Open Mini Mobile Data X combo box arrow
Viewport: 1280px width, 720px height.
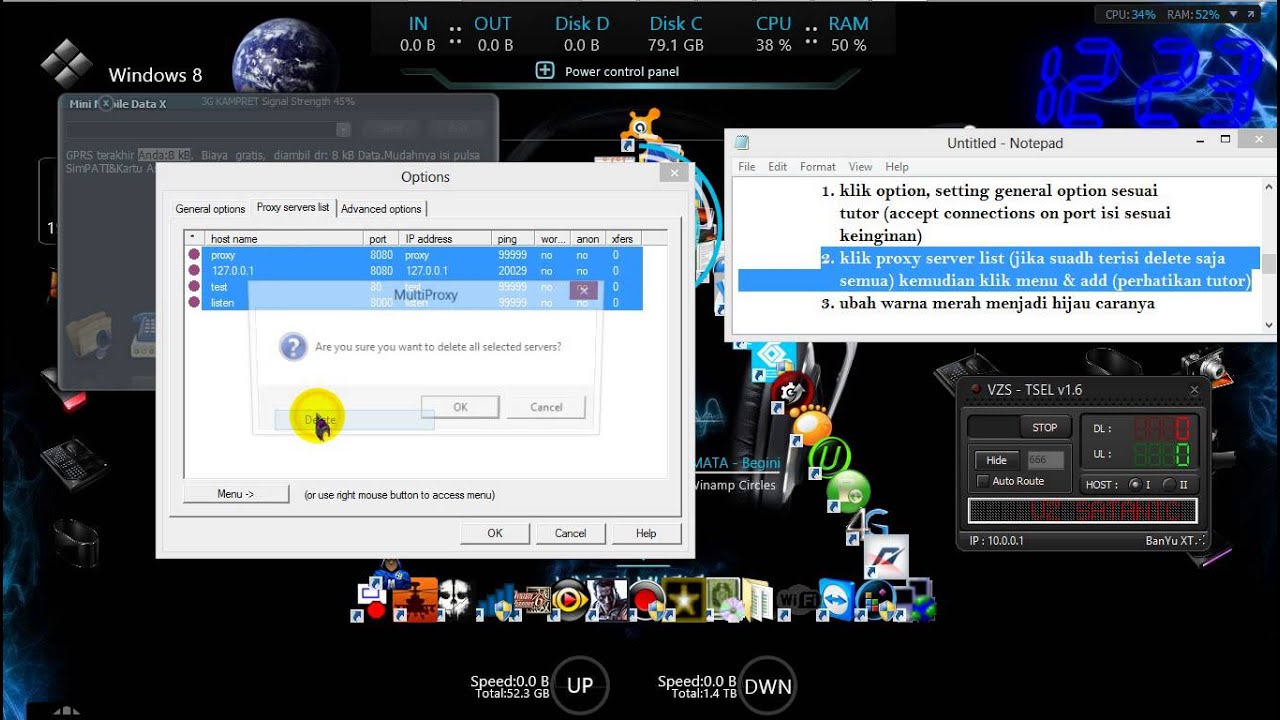tap(344, 129)
